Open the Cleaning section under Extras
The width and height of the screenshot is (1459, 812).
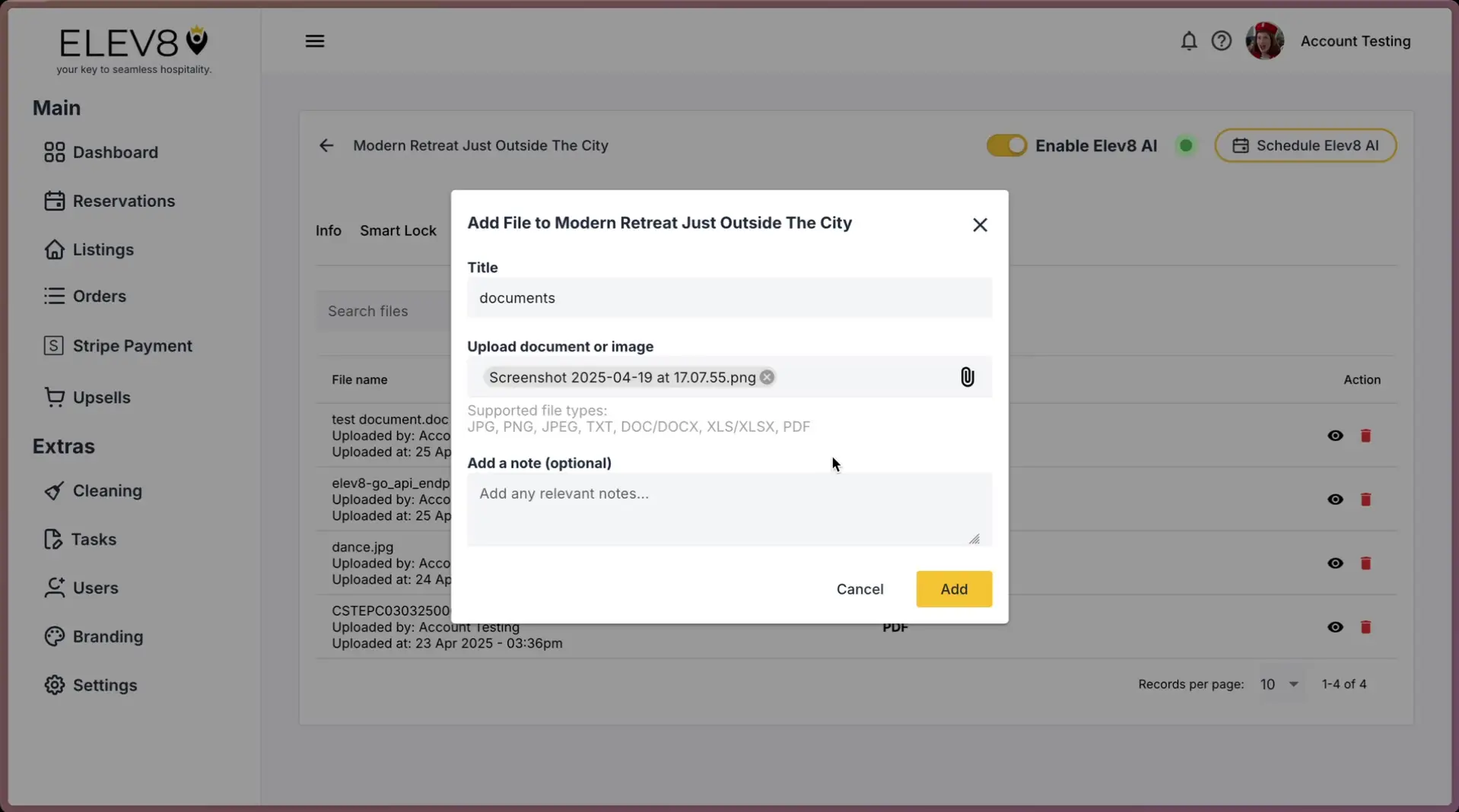pos(107,490)
